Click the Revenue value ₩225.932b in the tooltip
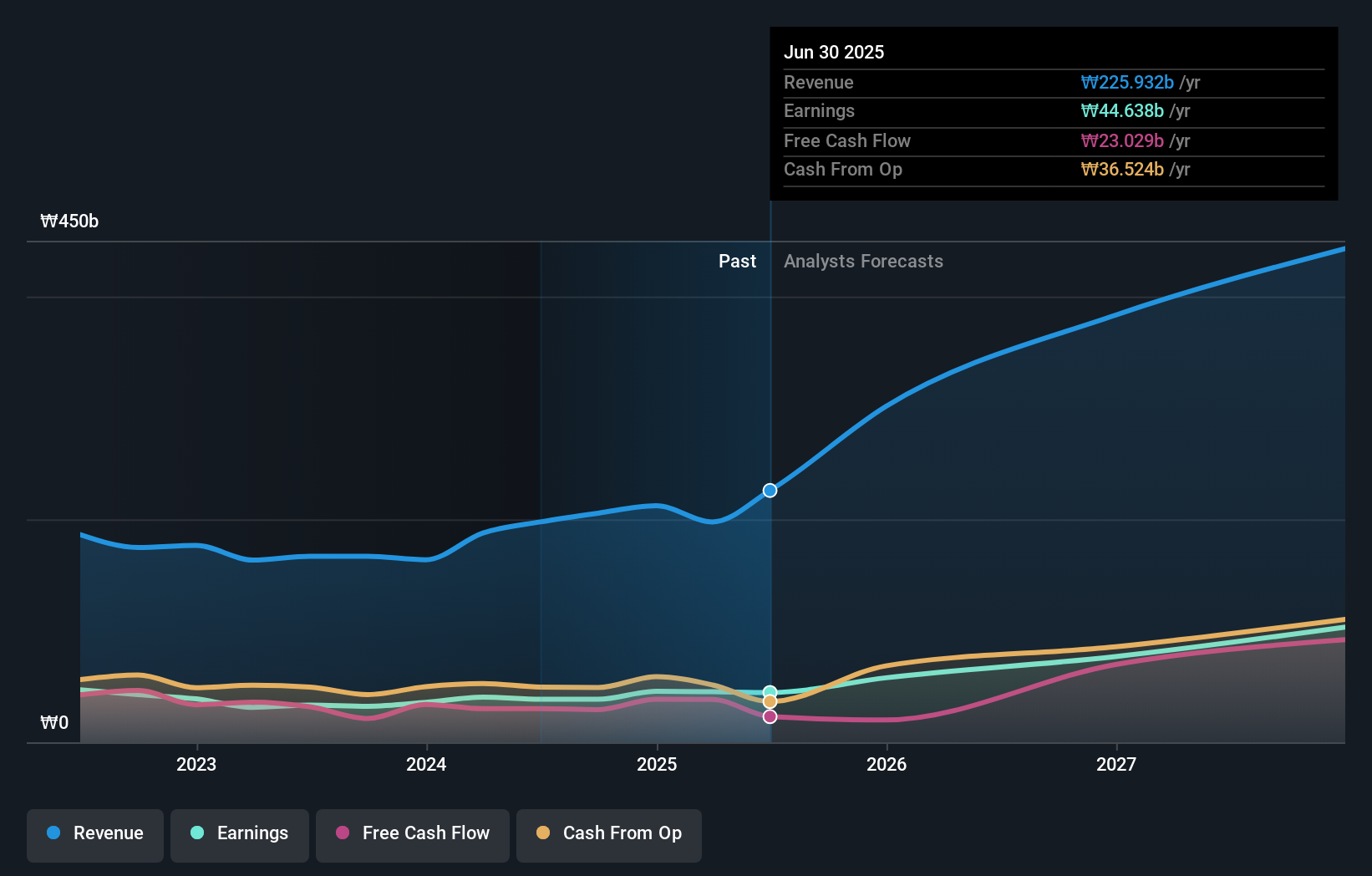Image resolution: width=1372 pixels, height=876 pixels. pos(1127,82)
